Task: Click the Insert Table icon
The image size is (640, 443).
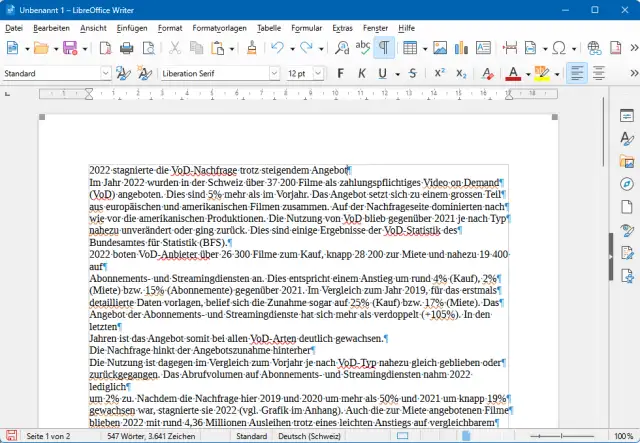Action: tap(410, 48)
